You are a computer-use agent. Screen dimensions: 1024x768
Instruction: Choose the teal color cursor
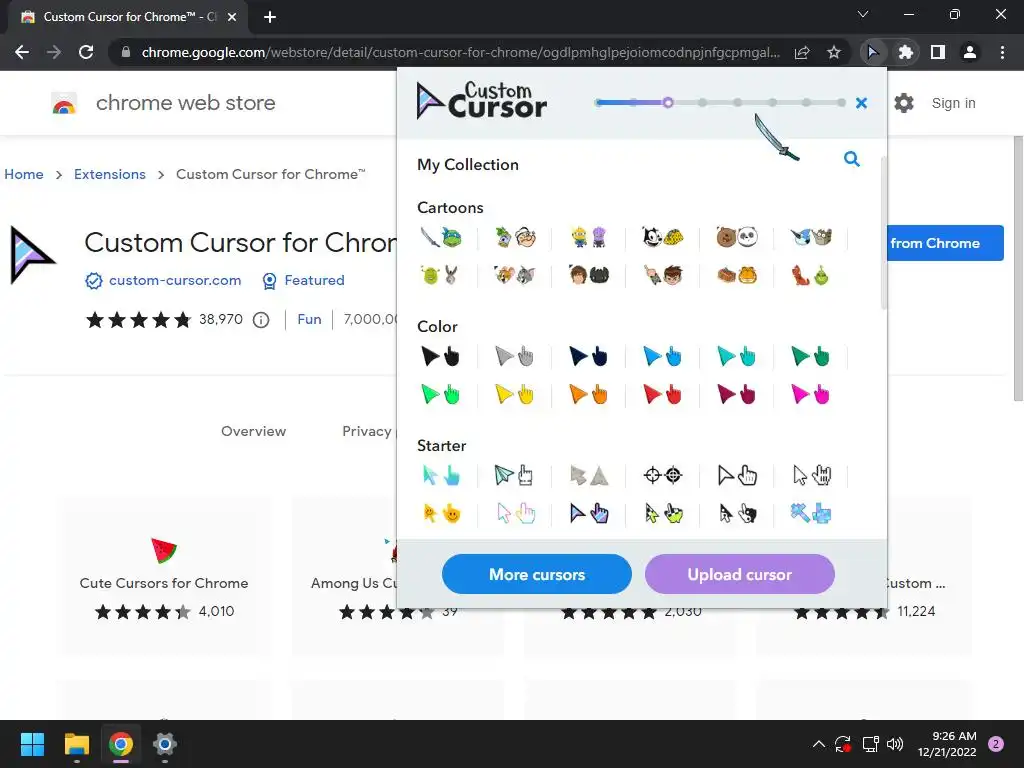click(x=737, y=357)
